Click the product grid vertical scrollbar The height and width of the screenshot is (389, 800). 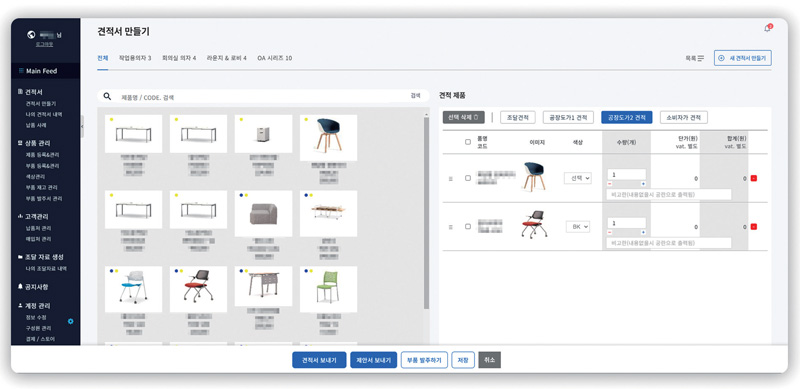tap(427, 212)
